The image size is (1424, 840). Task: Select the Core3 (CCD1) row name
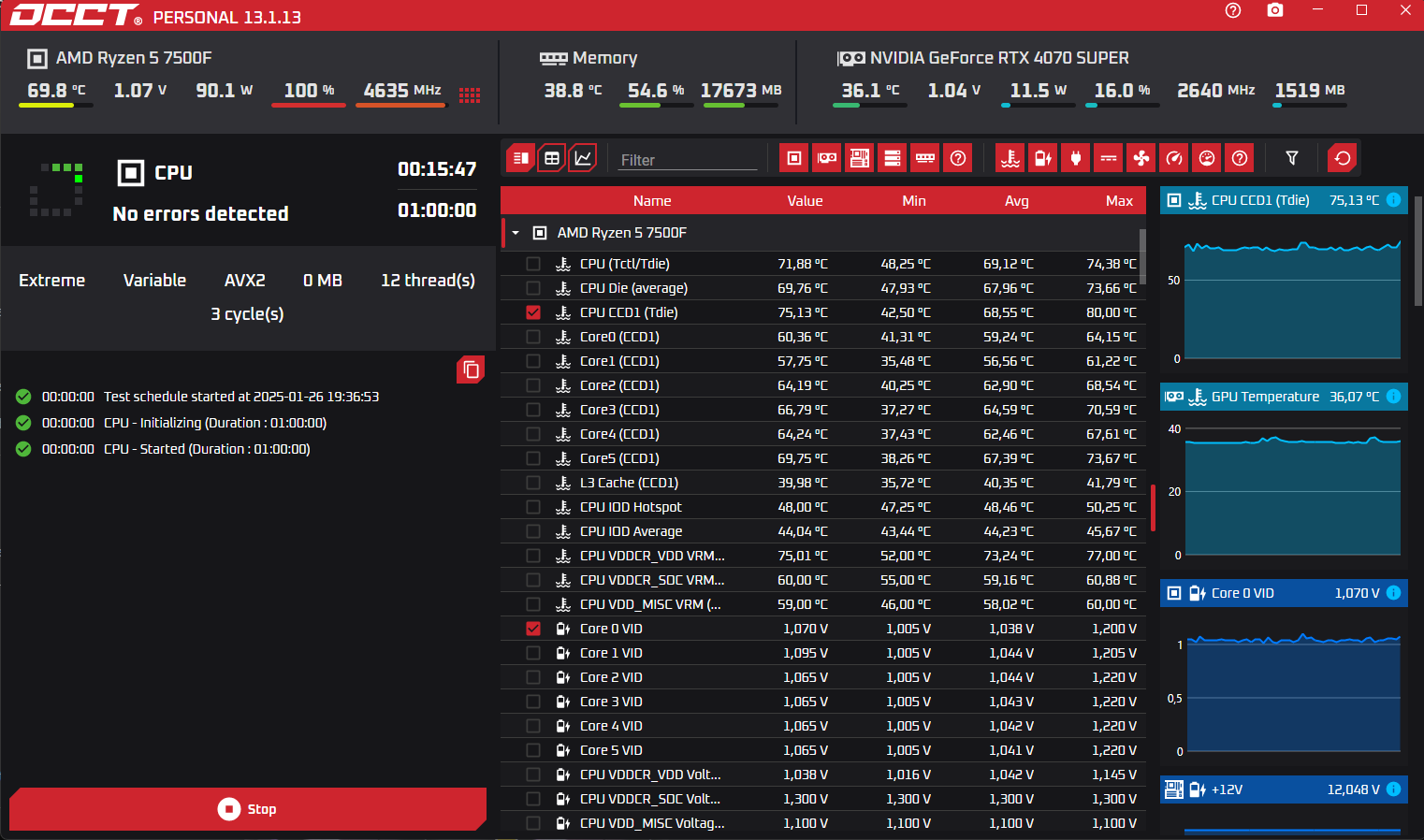pos(619,410)
